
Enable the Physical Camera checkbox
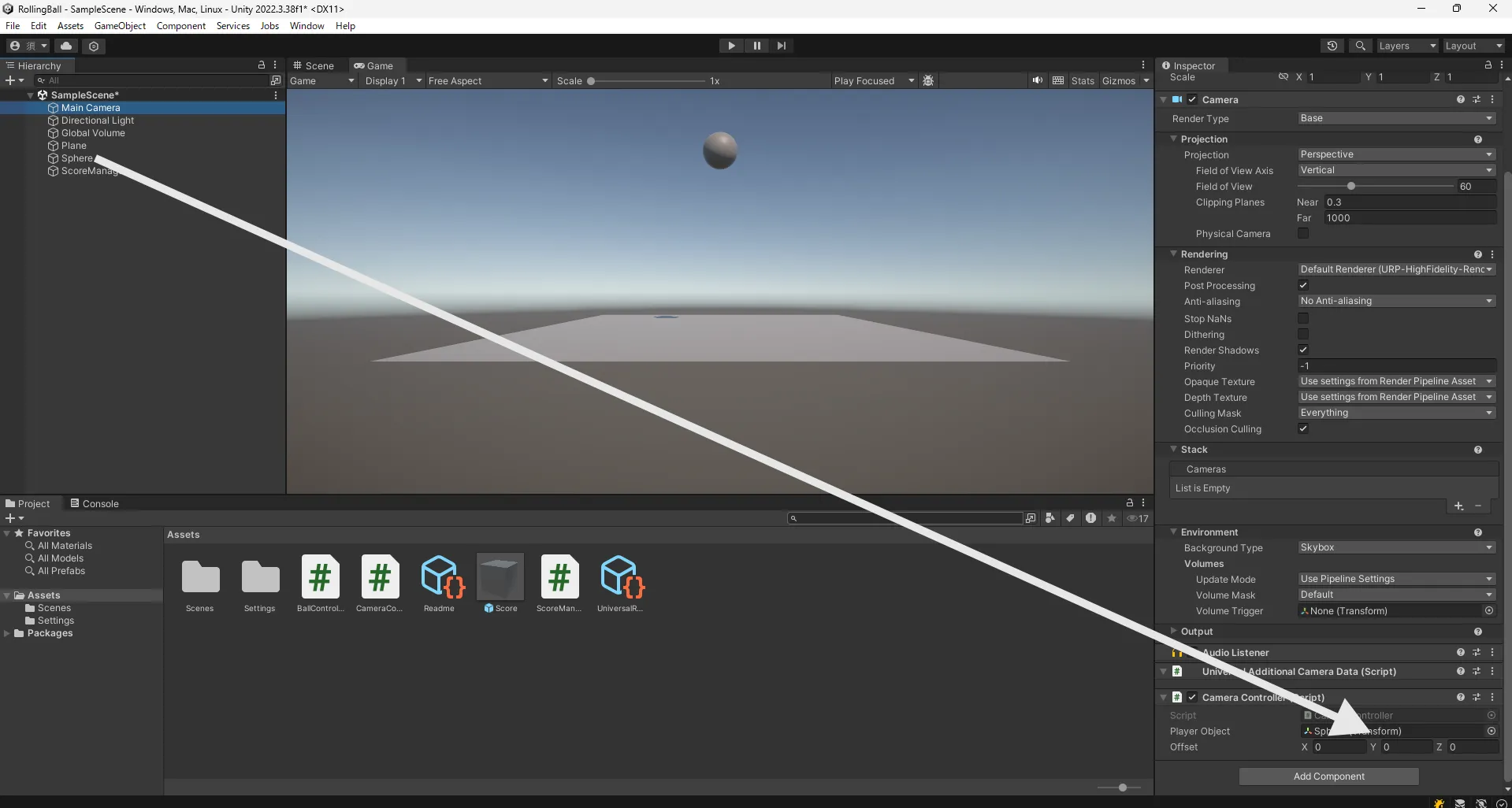(1303, 234)
